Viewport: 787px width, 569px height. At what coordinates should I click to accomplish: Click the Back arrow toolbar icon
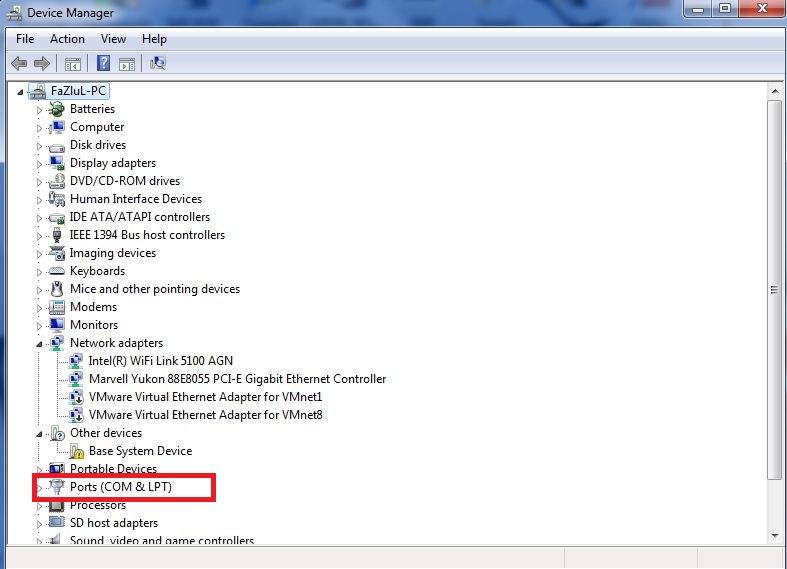[19, 63]
